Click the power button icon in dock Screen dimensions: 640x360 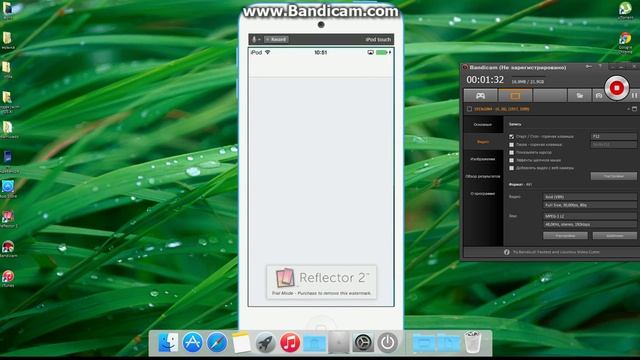click(x=387, y=342)
